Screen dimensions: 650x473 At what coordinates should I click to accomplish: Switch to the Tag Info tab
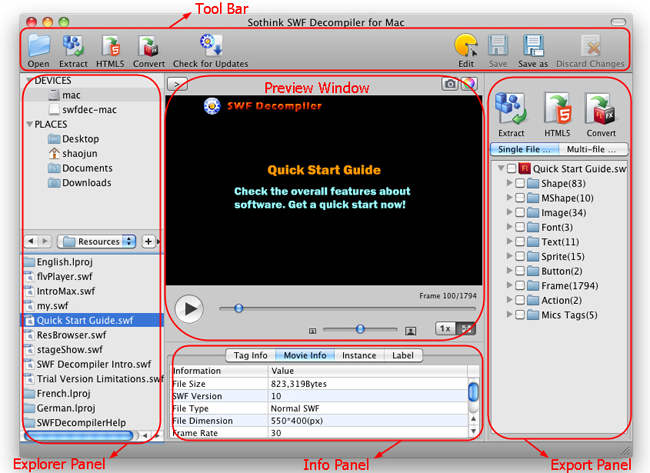click(250, 355)
